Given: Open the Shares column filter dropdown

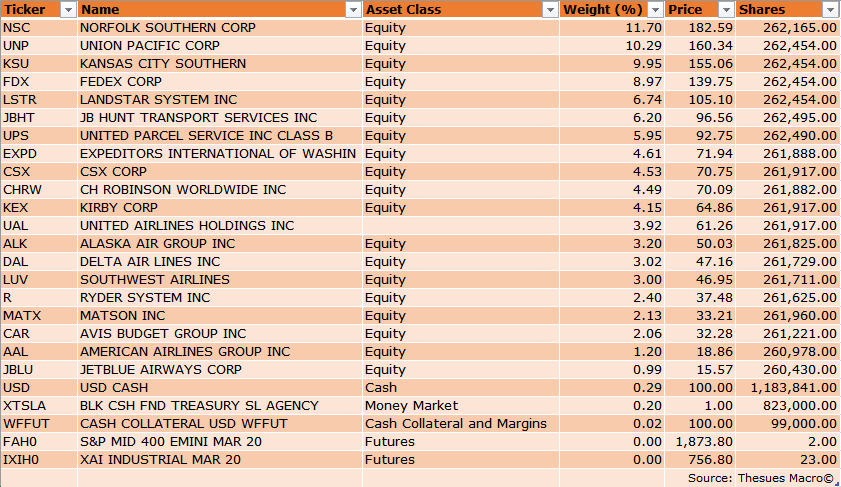Looking at the screenshot, I should click(829, 10).
